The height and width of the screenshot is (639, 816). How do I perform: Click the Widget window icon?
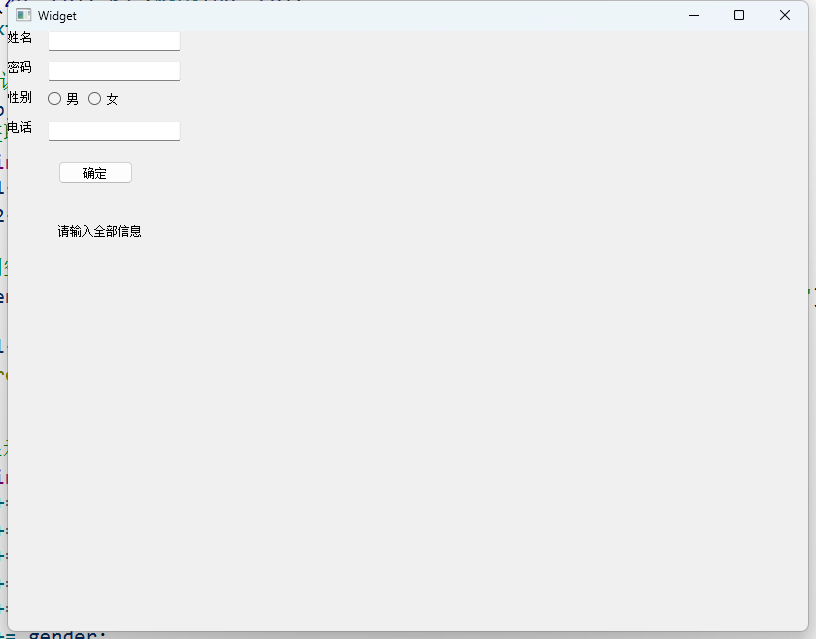coord(23,16)
